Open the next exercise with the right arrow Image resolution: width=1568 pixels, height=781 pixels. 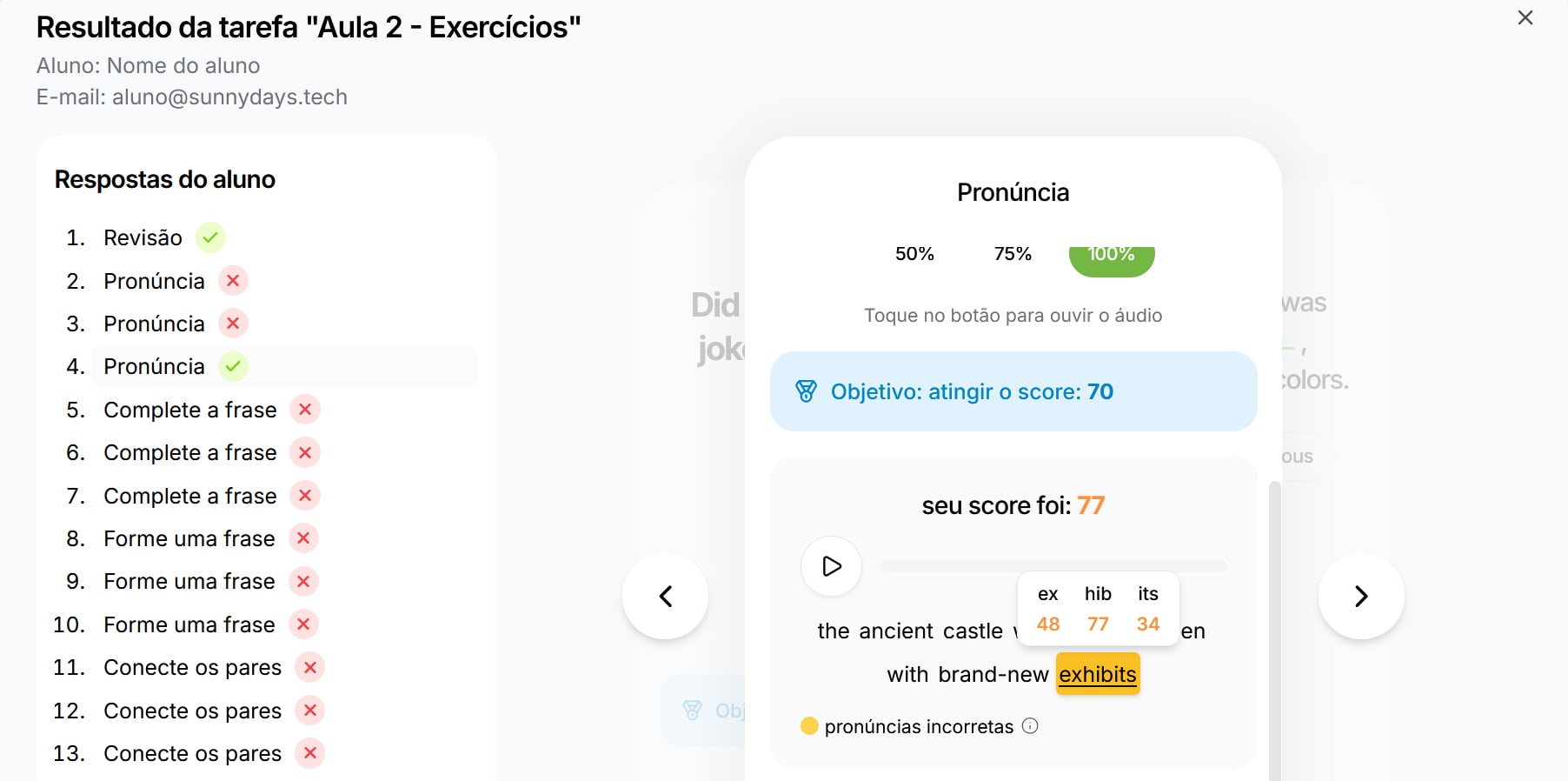pos(1361,597)
